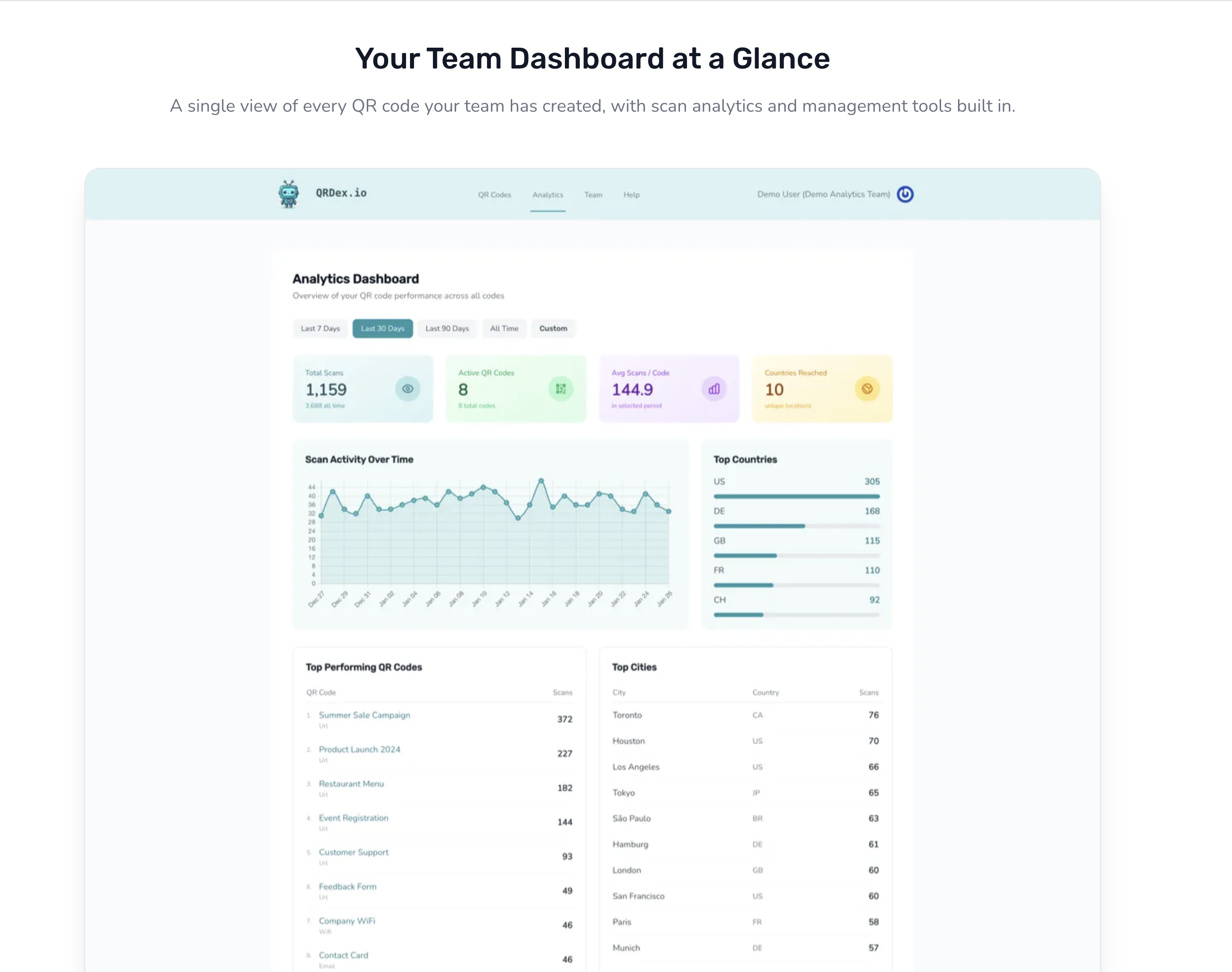
Task: Open the Product Launch 2024 link
Action: (x=359, y=750)
